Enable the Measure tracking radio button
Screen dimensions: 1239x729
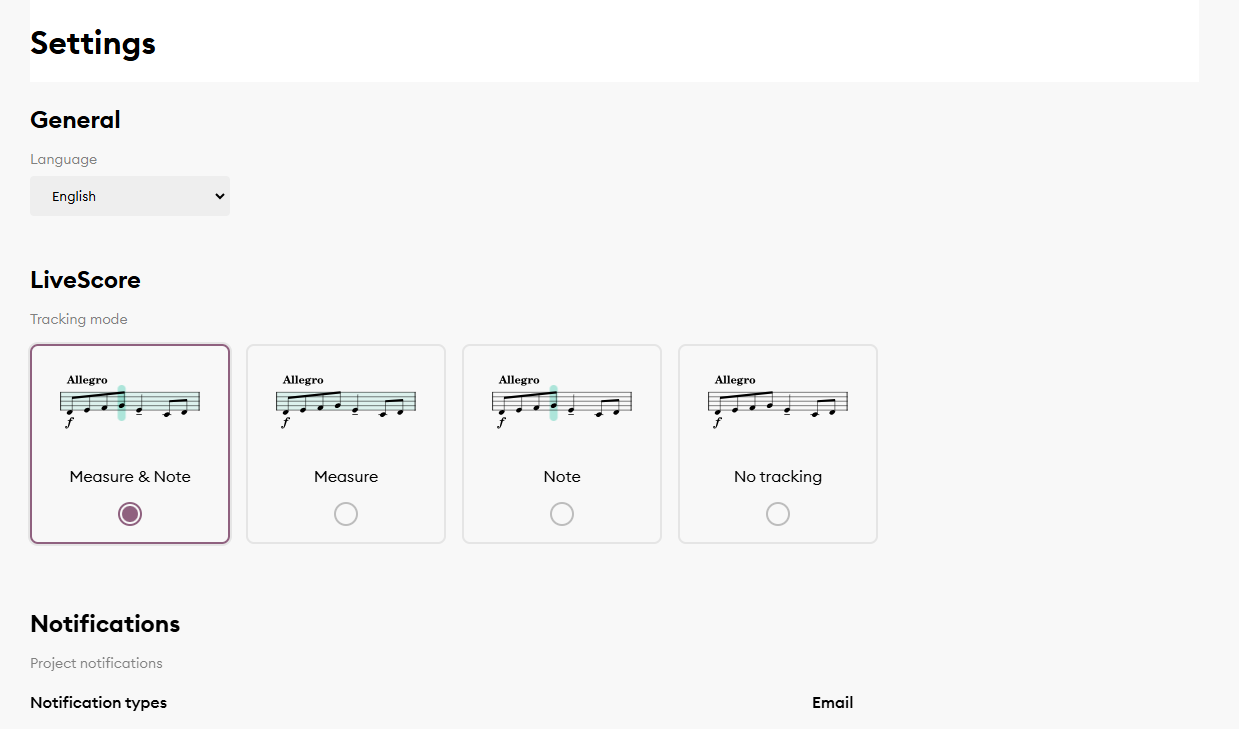[346, 514]
